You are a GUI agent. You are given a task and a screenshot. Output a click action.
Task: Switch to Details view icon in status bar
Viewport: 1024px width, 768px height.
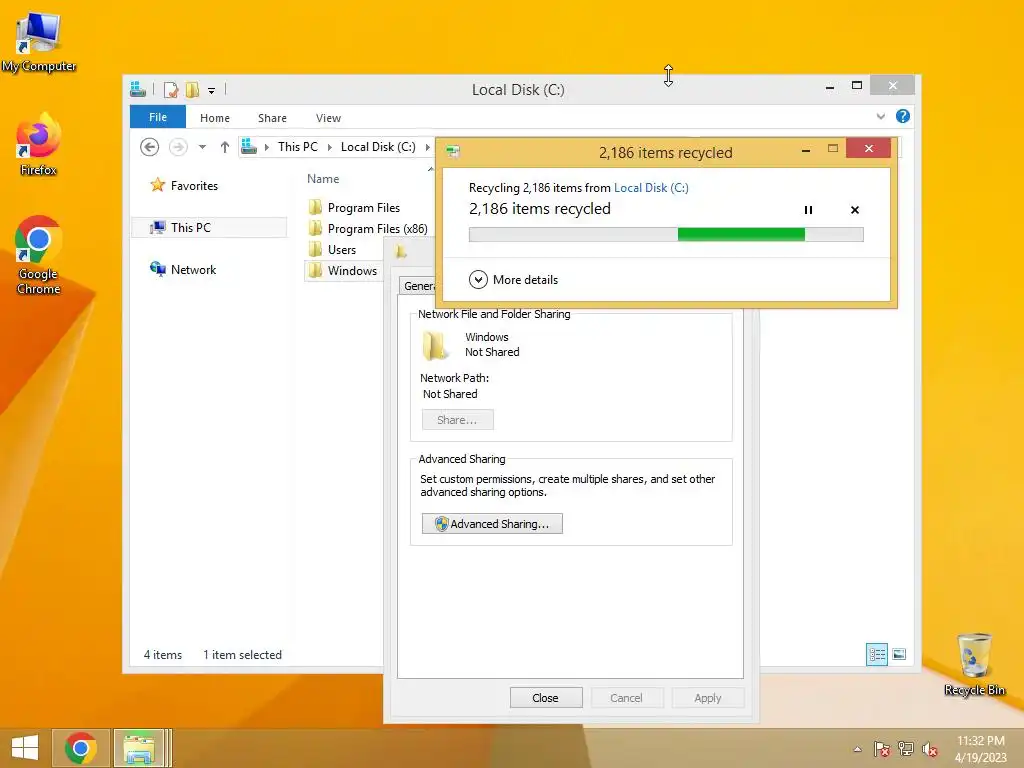876,654
